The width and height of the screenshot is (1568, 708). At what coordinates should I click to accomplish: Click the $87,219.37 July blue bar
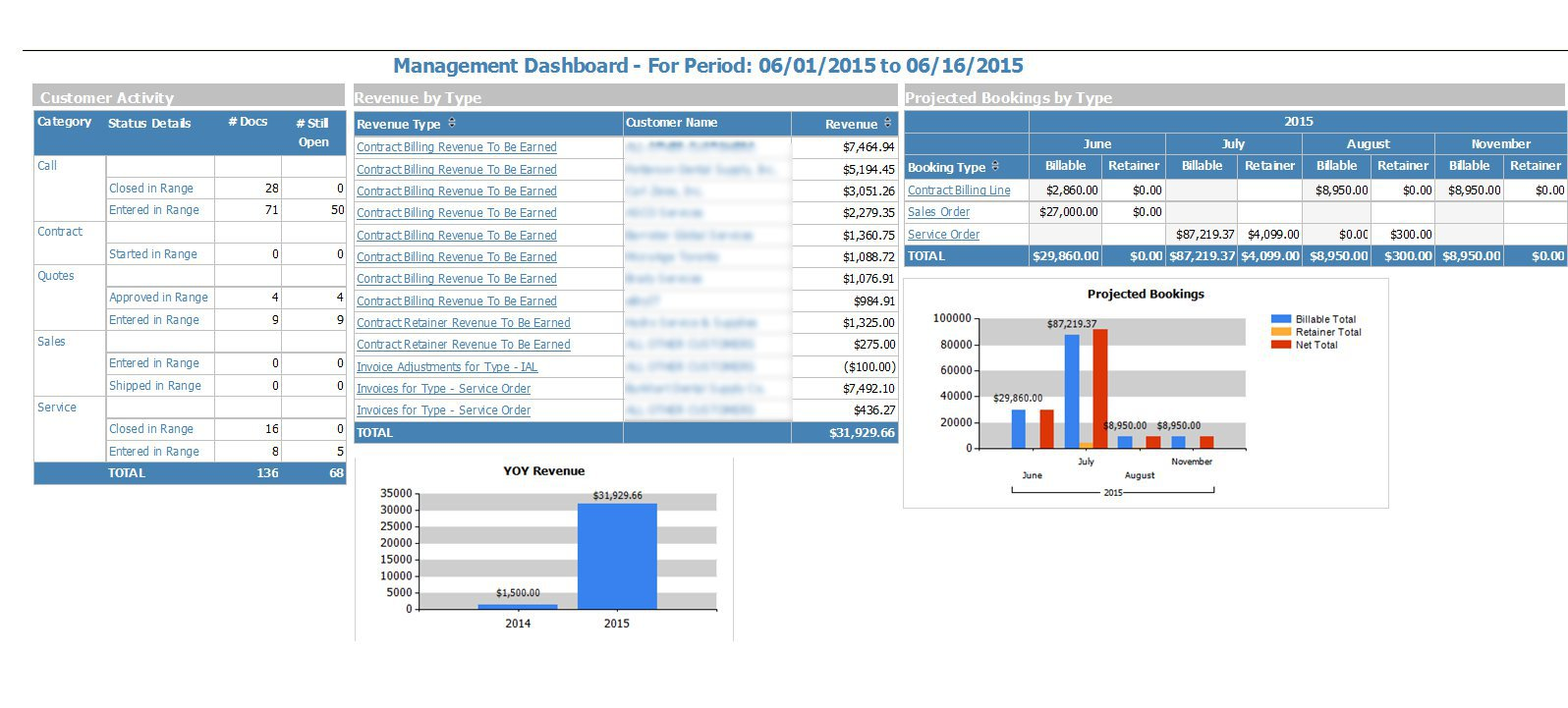click(x=1072, y=391)
